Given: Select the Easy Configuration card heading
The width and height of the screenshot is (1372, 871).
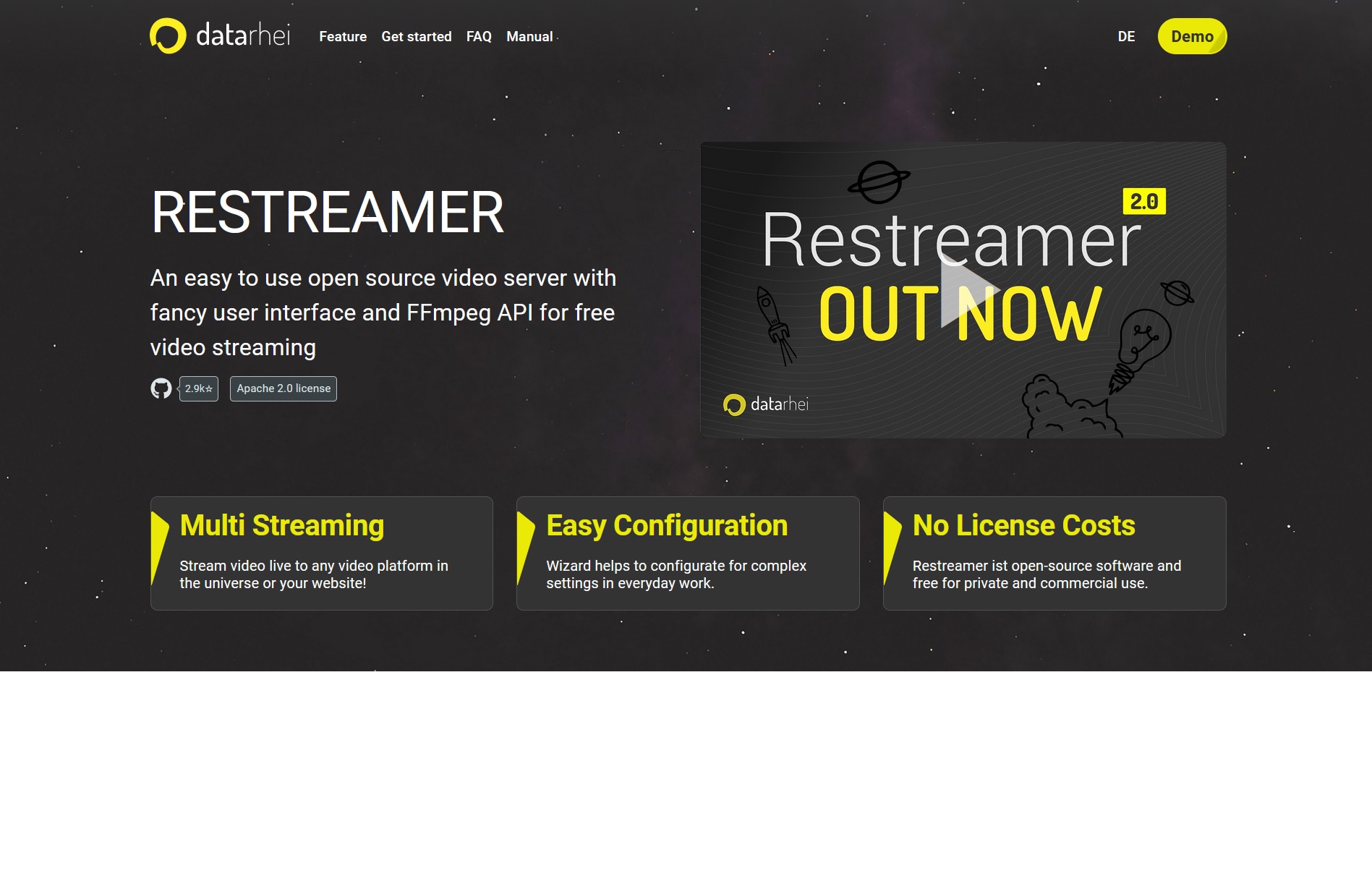Looking at the screenshot, I should [667, 525].
